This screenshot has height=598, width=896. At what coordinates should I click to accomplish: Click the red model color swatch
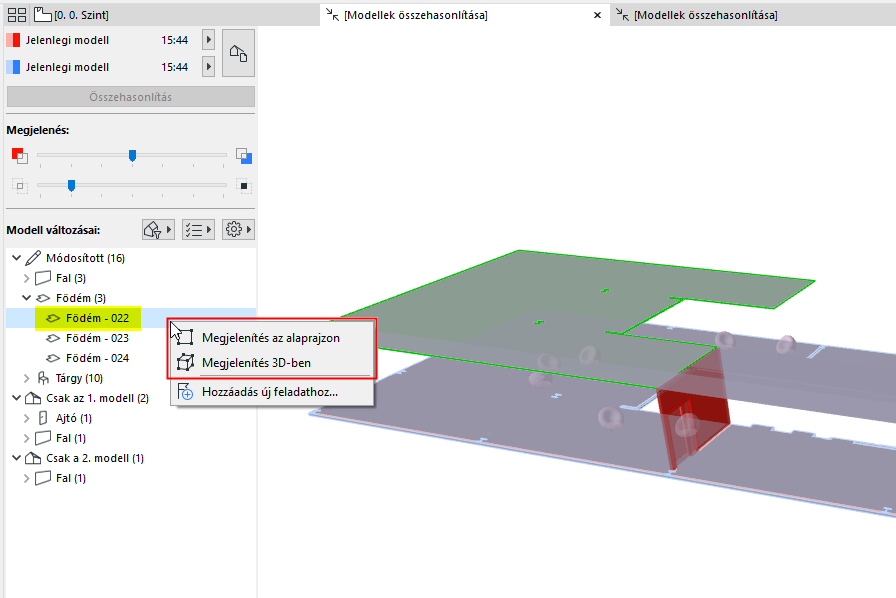pos(13,40)
